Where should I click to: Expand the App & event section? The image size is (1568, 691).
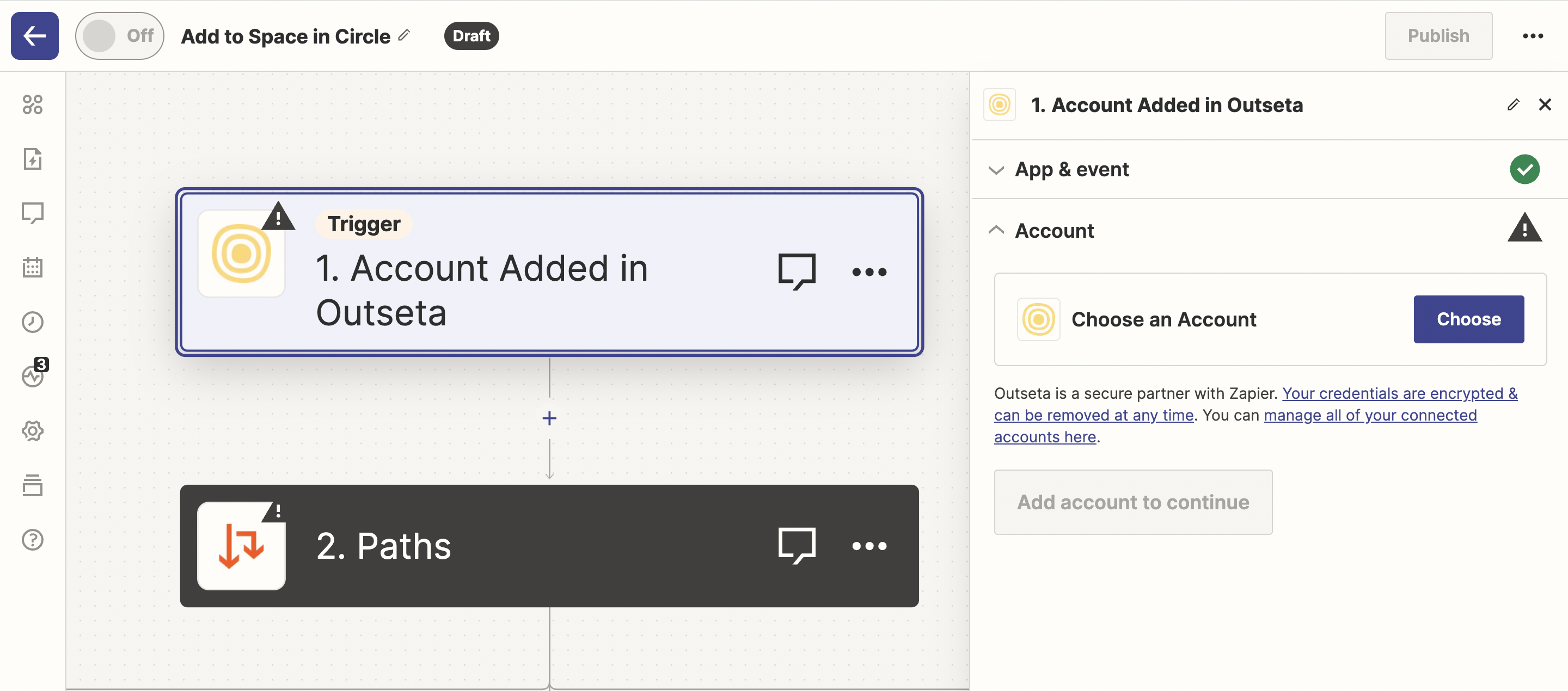(x=1071, y=170)
